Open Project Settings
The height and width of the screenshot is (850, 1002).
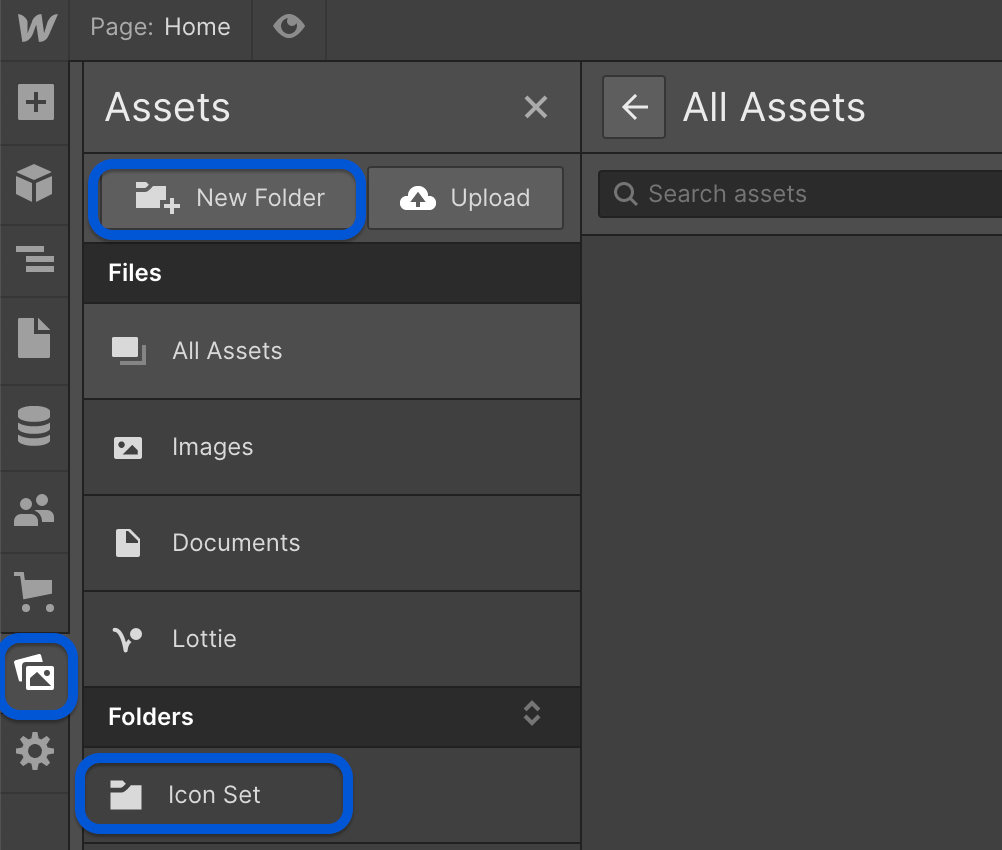[x=34, y=752]
